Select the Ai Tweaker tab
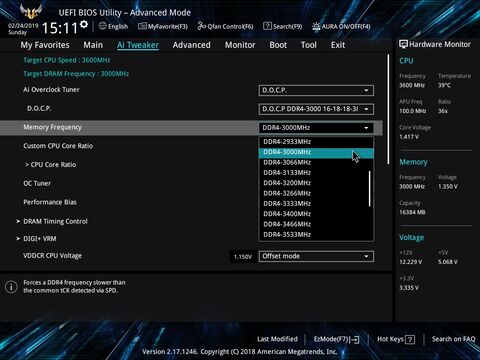Viewport: 480px width, 360px height. 138,45
